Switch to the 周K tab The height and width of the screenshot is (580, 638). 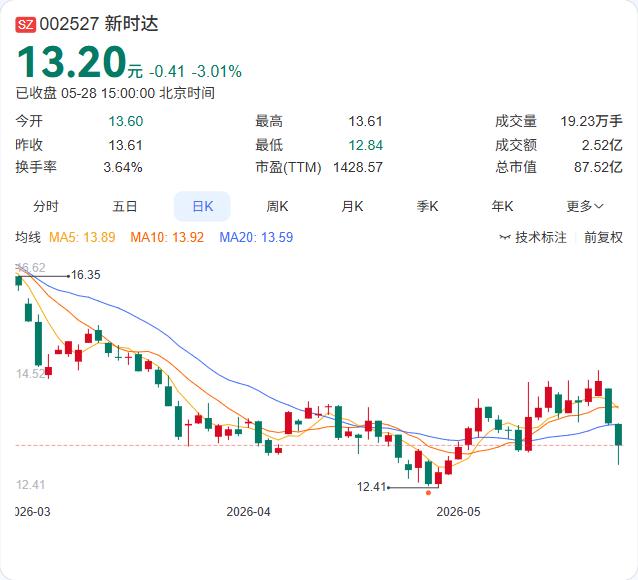click(x=277, y=206)
